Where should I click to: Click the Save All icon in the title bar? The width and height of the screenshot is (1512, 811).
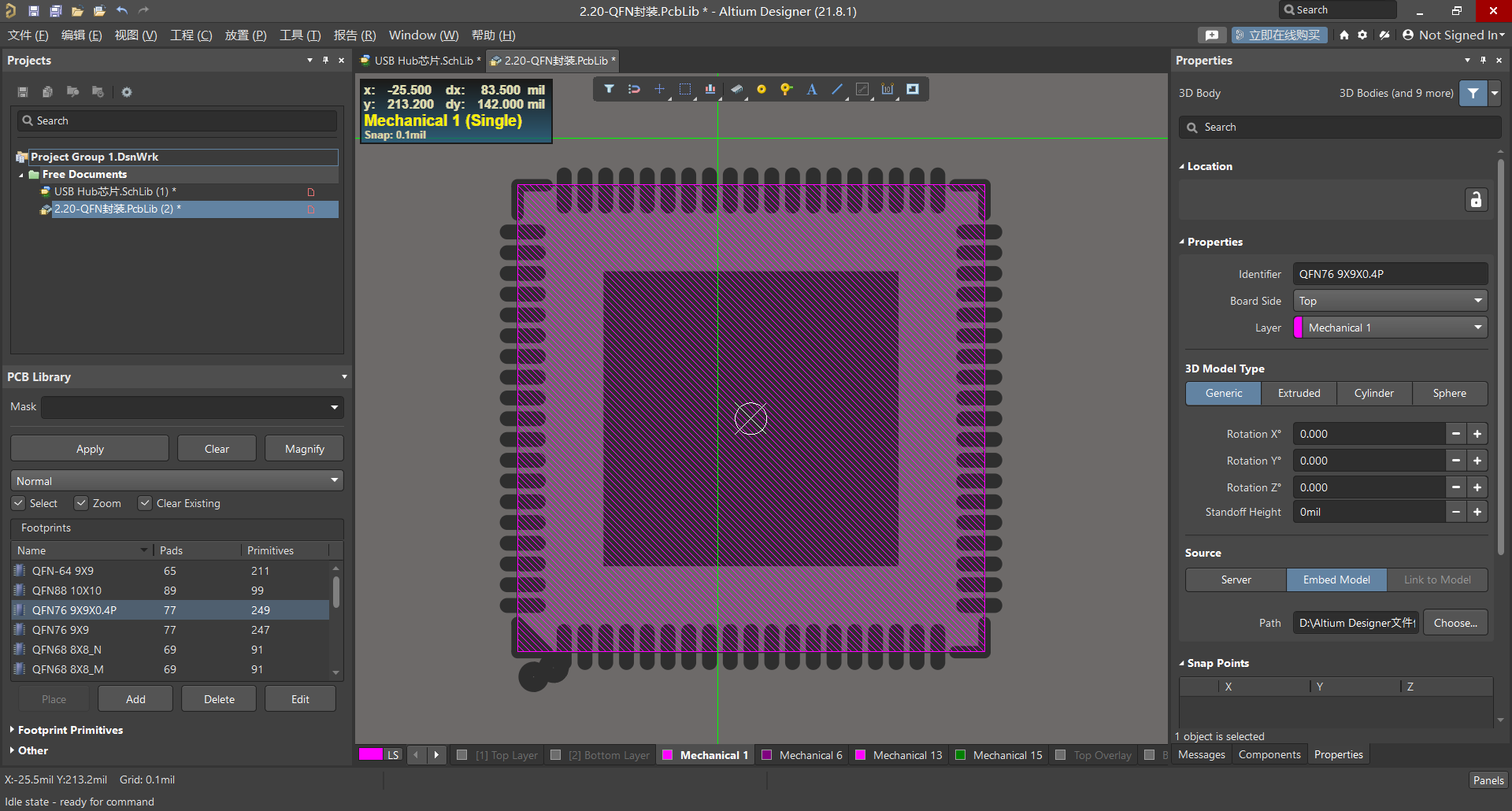(x=55, y=11)
